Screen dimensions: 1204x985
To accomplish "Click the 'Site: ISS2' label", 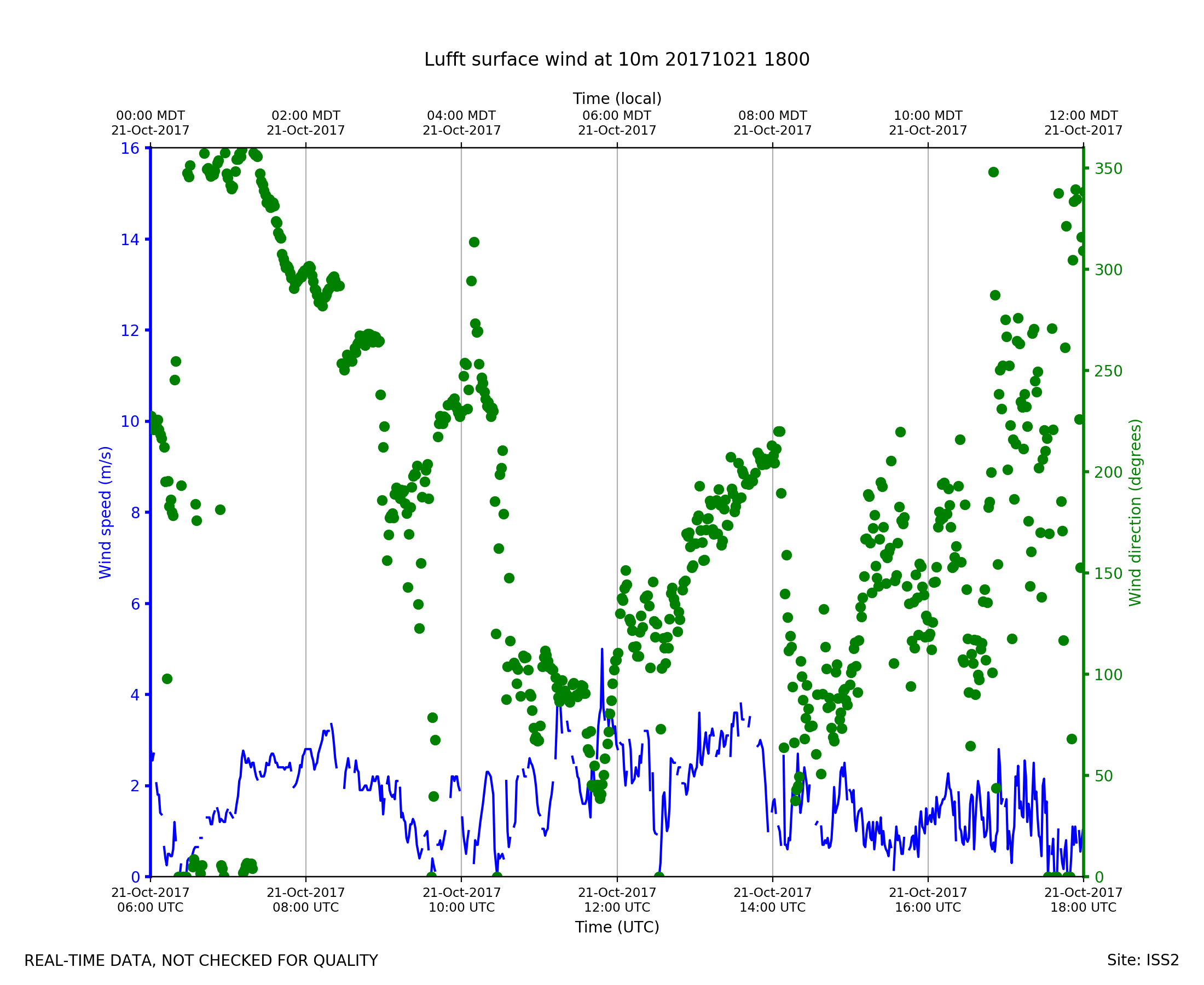I will [1143, 960].
